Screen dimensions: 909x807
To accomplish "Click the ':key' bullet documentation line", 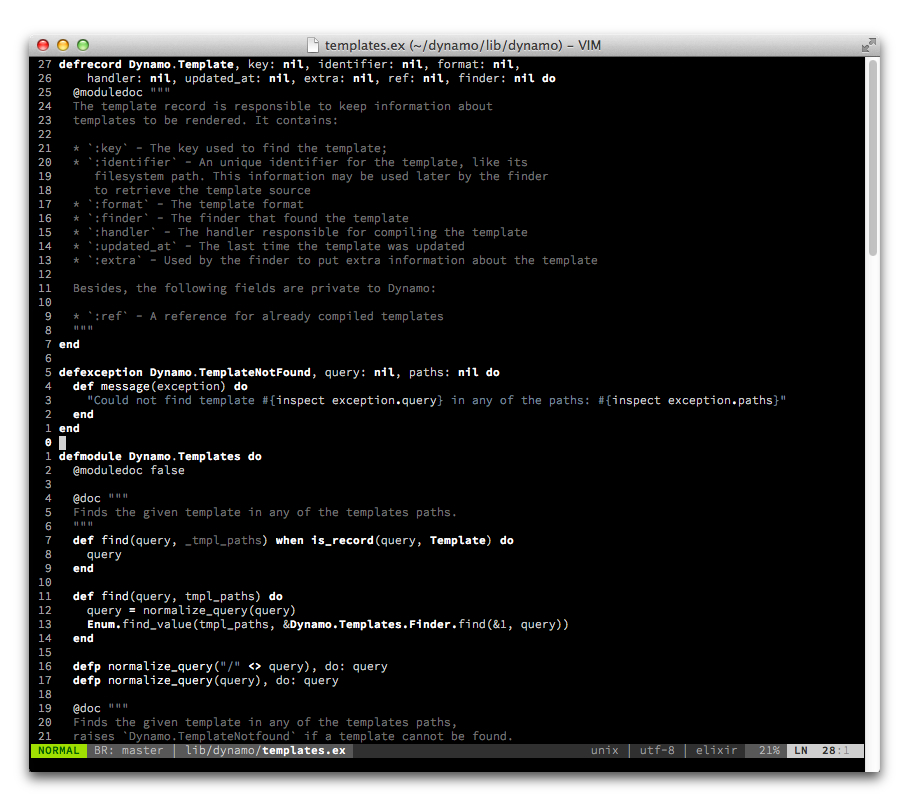I will 230,148.
